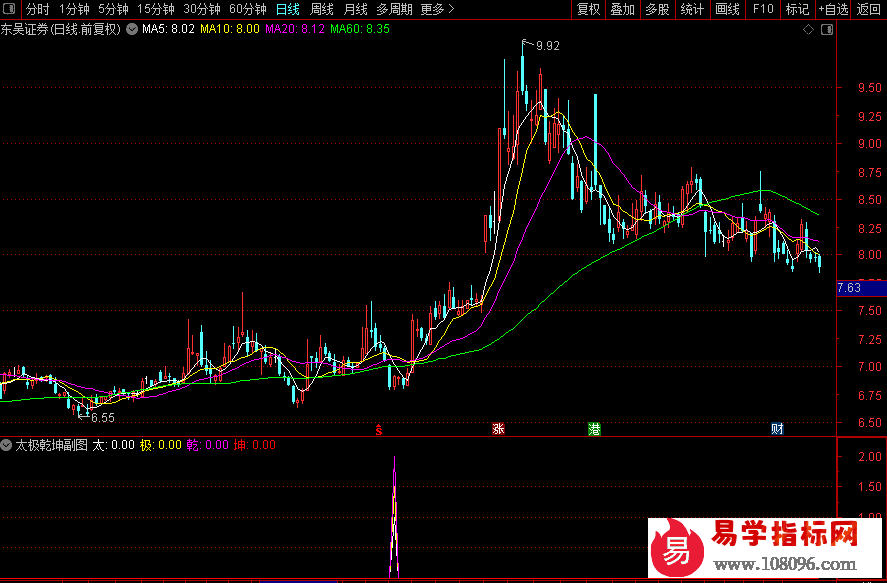Click the MA20: 8.12 indicator label
The image size is (887, 583).
click(x=295, y=29)
